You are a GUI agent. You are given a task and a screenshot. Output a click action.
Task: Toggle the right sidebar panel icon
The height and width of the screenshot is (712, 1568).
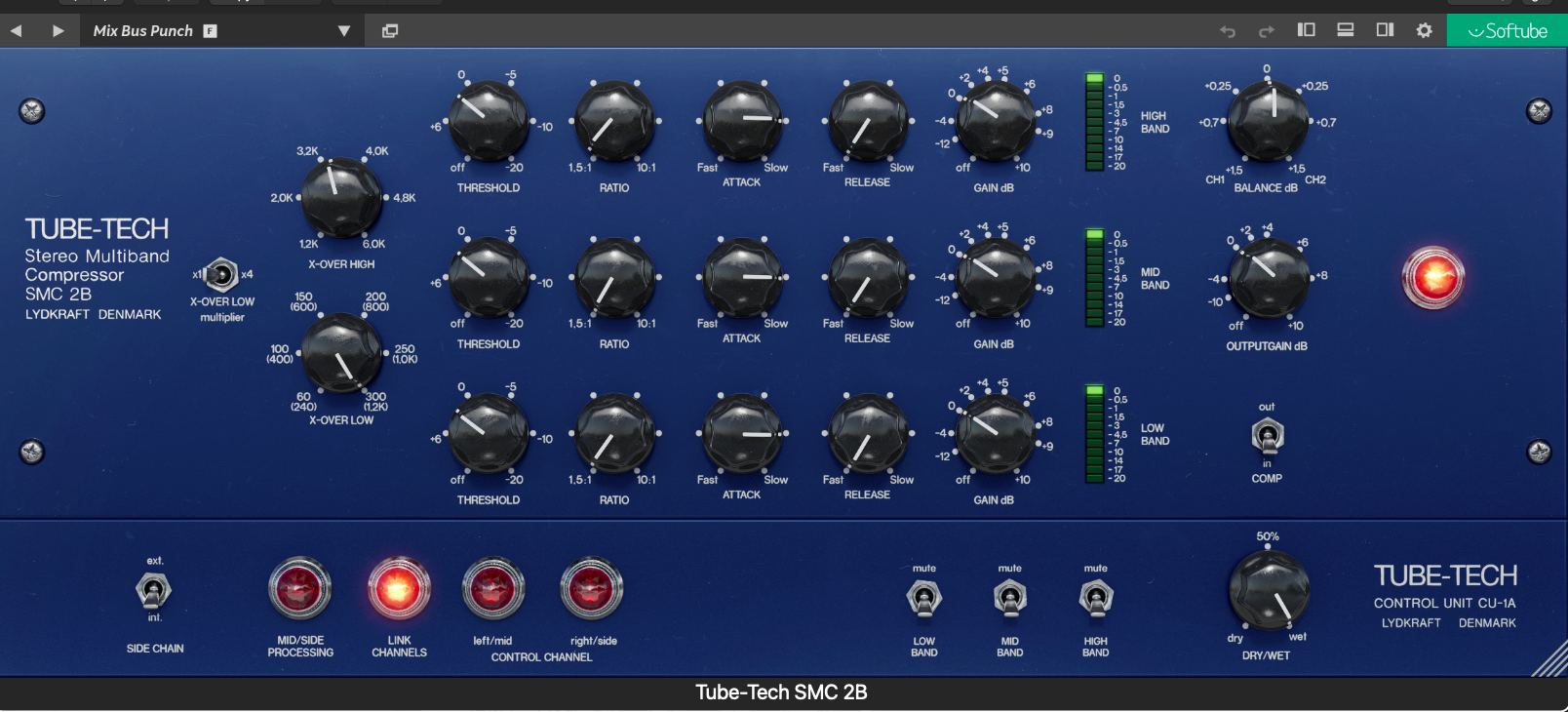(x=1385, y=30)
